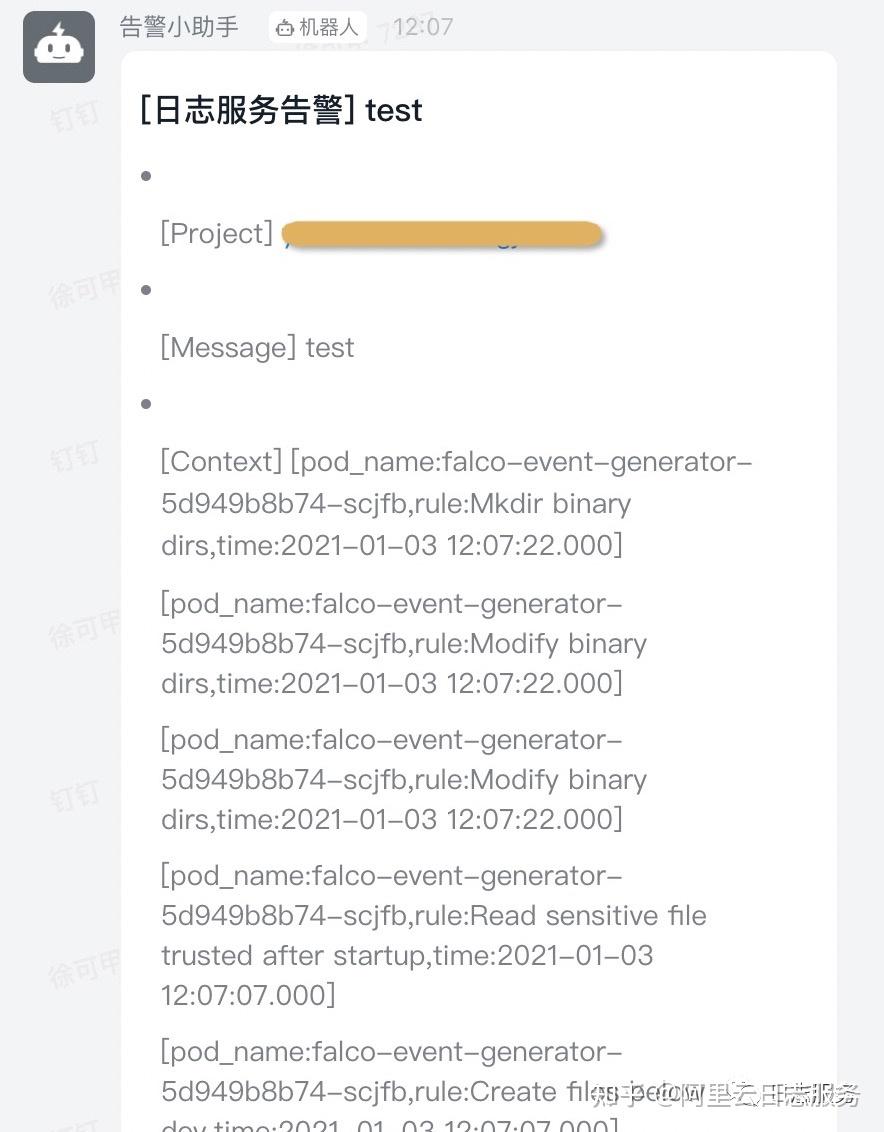
Task: Click the 知乎 watermark logo text
Action: pyautogui.click(x=616, y=1096)
